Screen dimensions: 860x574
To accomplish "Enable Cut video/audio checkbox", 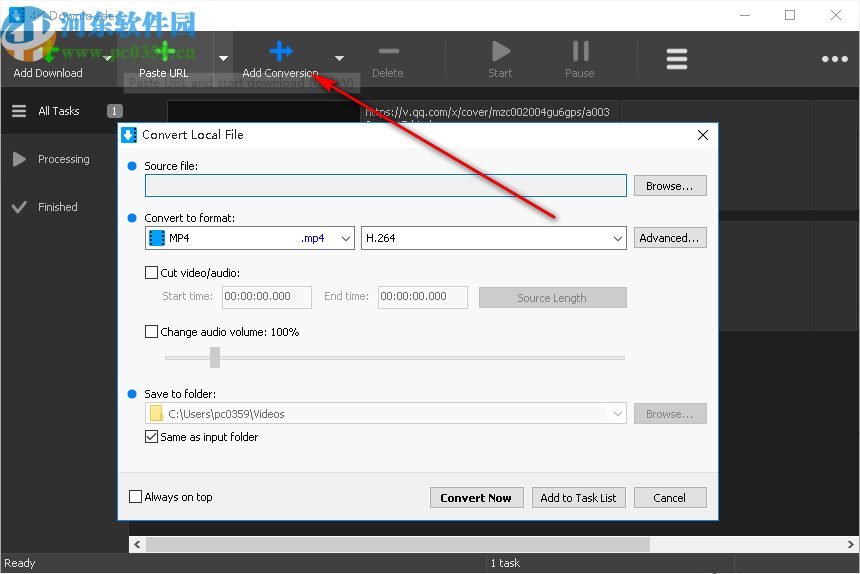I will [x=151, y=272].
